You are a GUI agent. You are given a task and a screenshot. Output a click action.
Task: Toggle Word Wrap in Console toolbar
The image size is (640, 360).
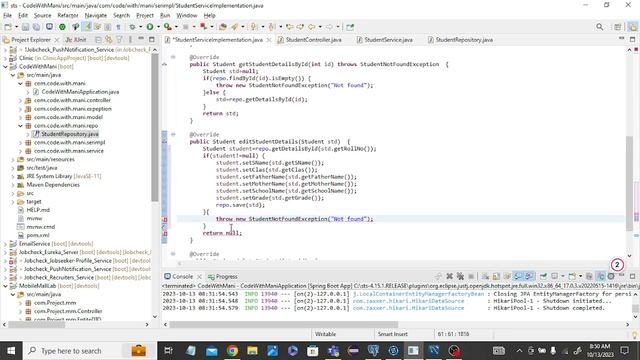507,276
